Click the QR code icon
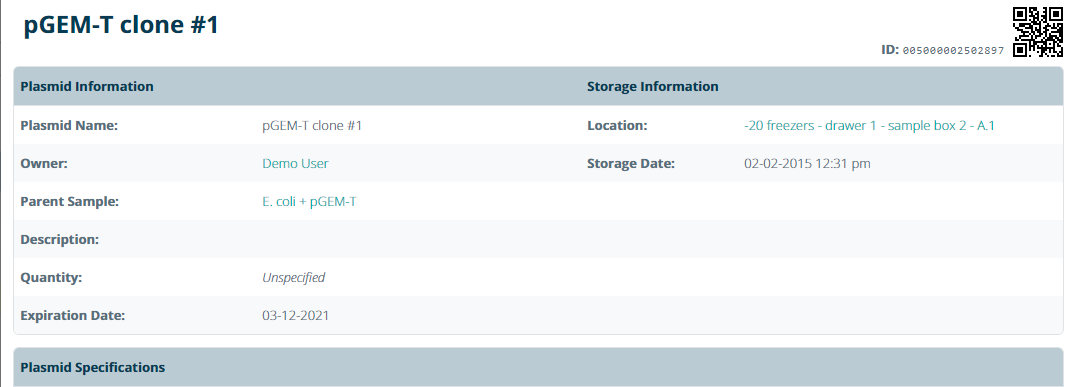The height and width of the screenshot is (387, 1076). coord(1038,32)
